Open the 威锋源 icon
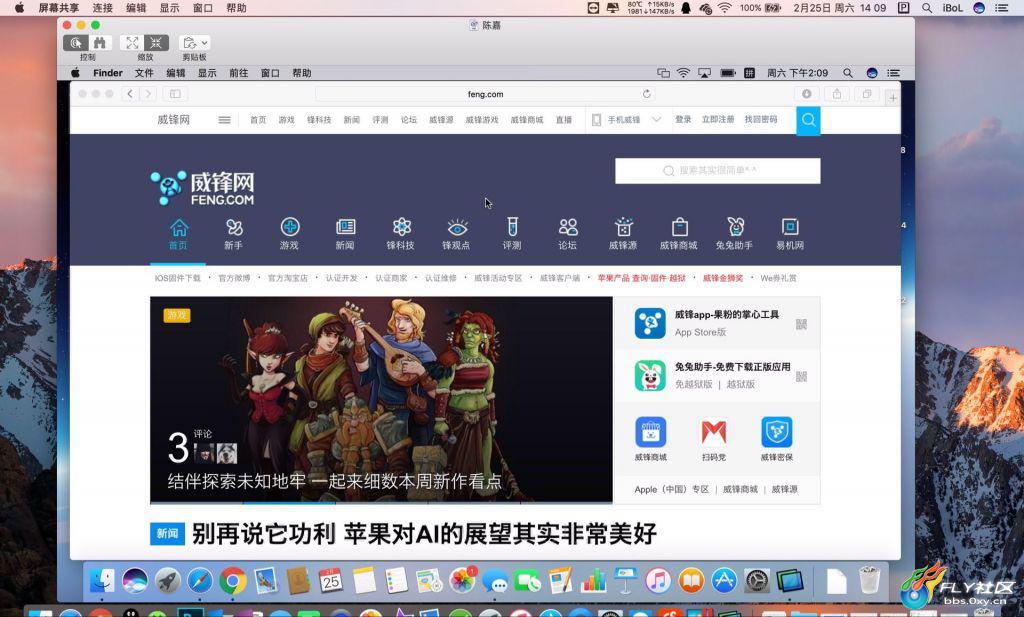Viewport: 1024px width, 617px height. coord(623,234)
